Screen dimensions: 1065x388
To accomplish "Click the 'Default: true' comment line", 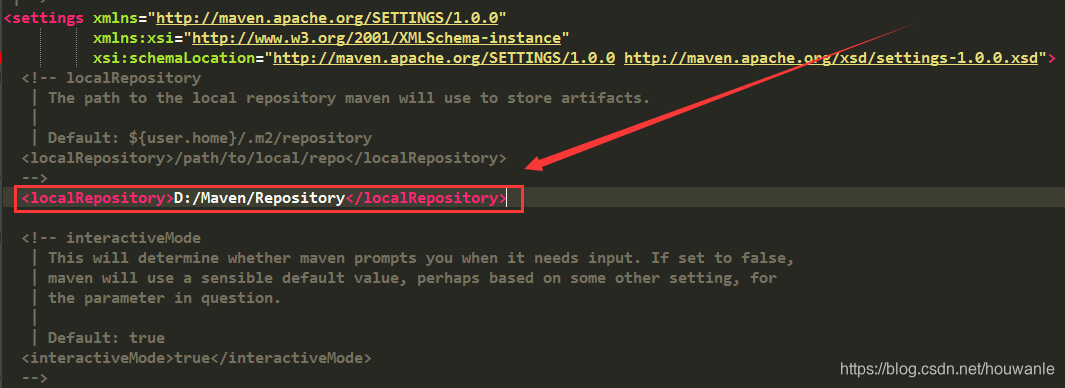I will tap(107, 338).
